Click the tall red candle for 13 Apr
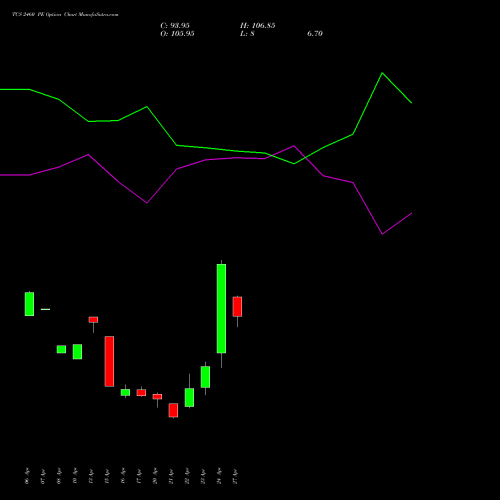Screen dimensions: 500x500 click(x=109, y=361)
